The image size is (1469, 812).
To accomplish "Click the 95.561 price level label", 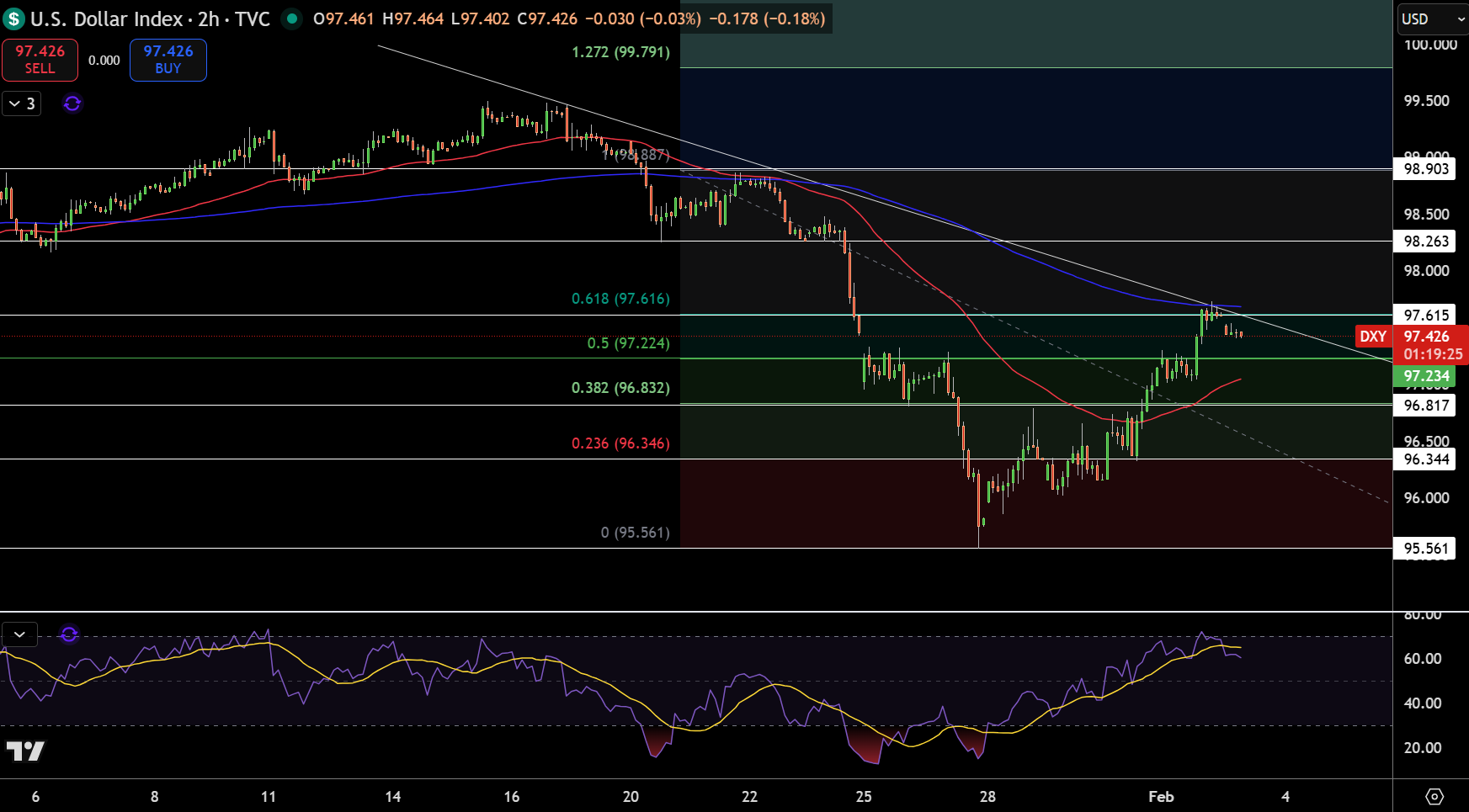I will 1426,549.
